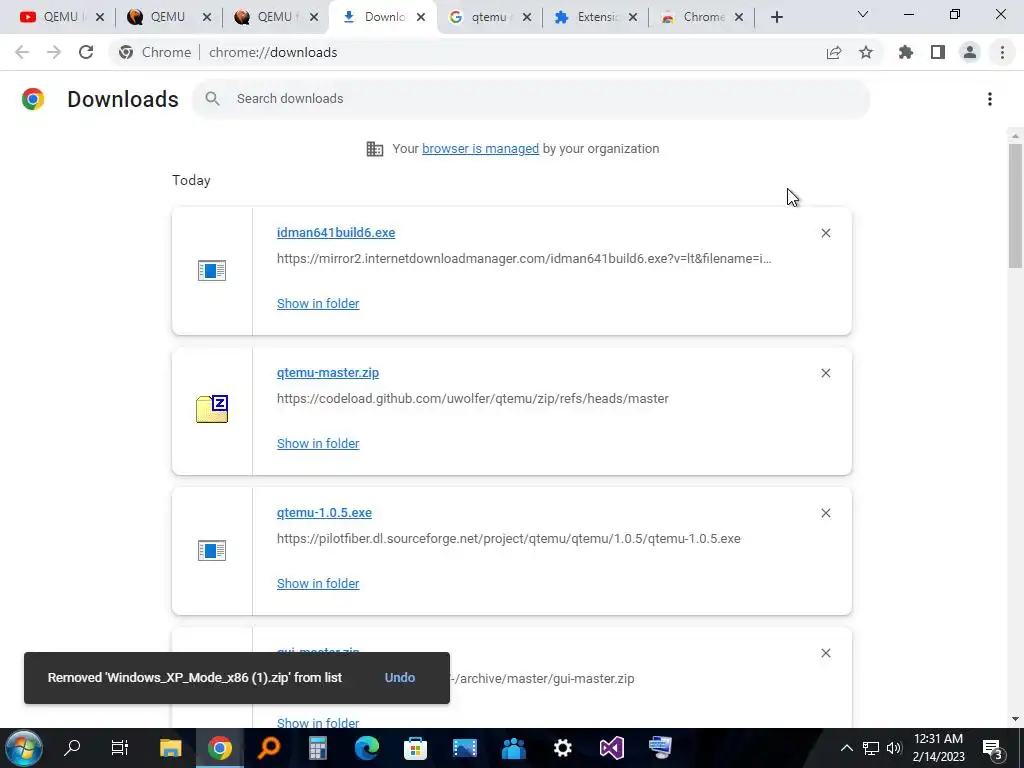Click the qtemu-1.0.5.exe file icon
Image resolution: width=1024 pixels, height=768 pixels.
212,551
